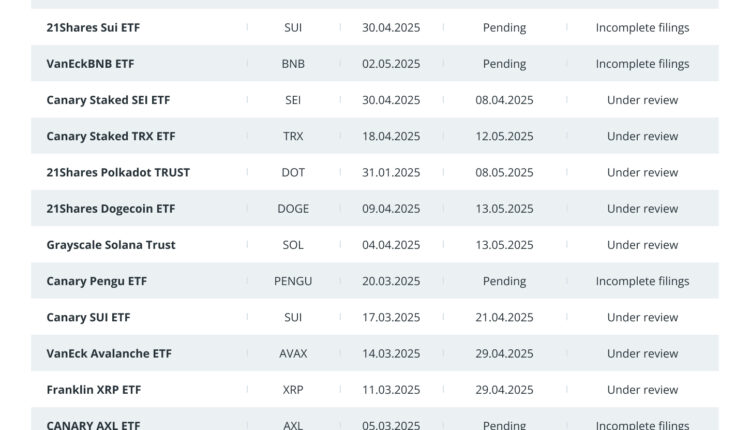Open the 21Shares Dogecoin ETF entry

point(110,209)
